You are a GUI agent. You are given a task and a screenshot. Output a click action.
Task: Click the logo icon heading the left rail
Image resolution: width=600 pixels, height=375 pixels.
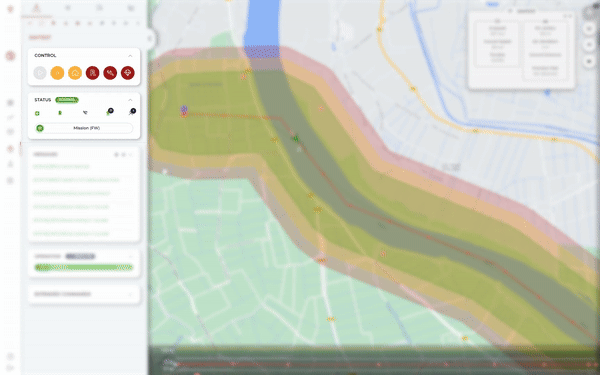(10, 9)
